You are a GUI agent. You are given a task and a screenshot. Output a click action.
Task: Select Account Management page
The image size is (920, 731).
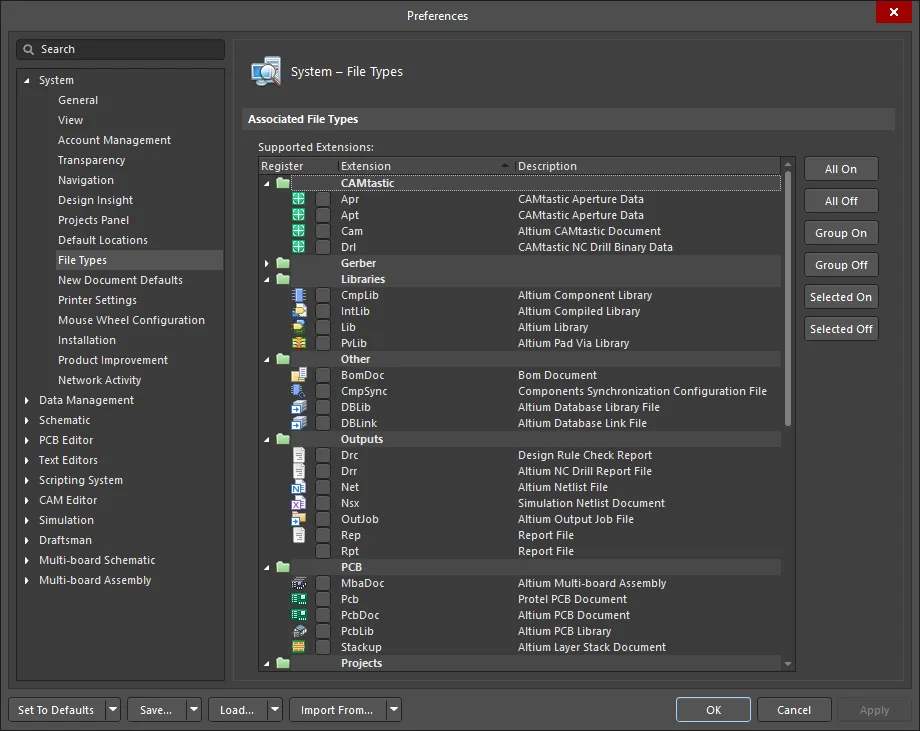pos(114,140)
